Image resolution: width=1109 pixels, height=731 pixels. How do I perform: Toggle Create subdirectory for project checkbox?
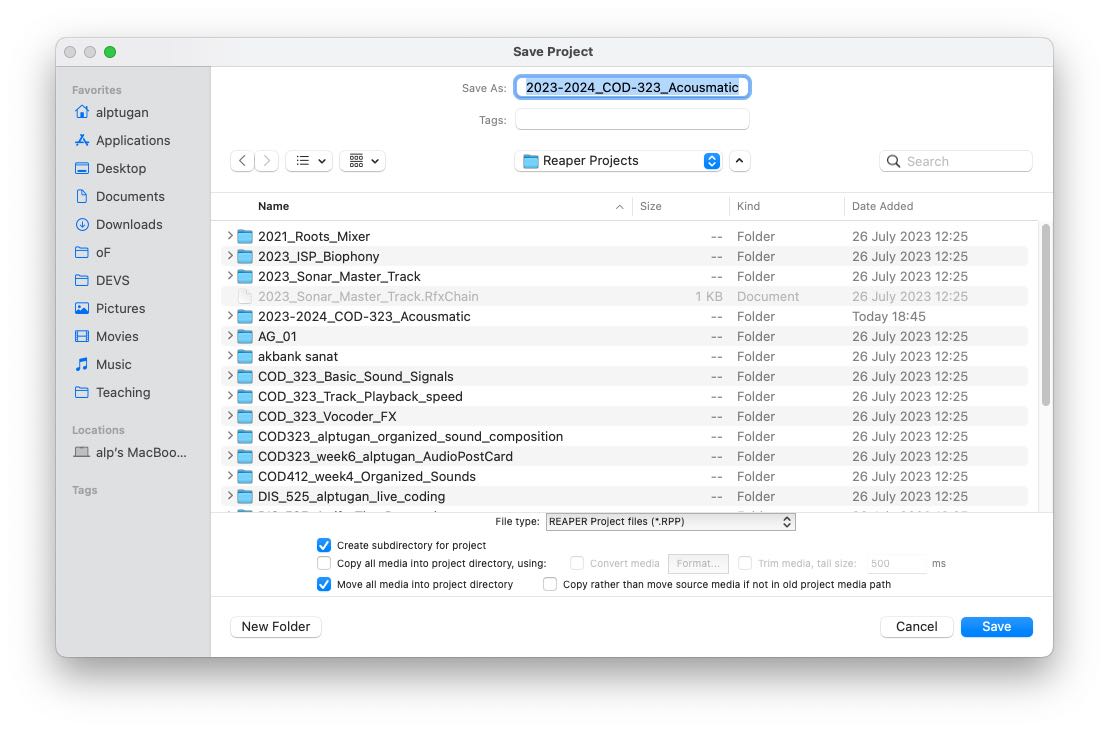(x=324, y=545)
